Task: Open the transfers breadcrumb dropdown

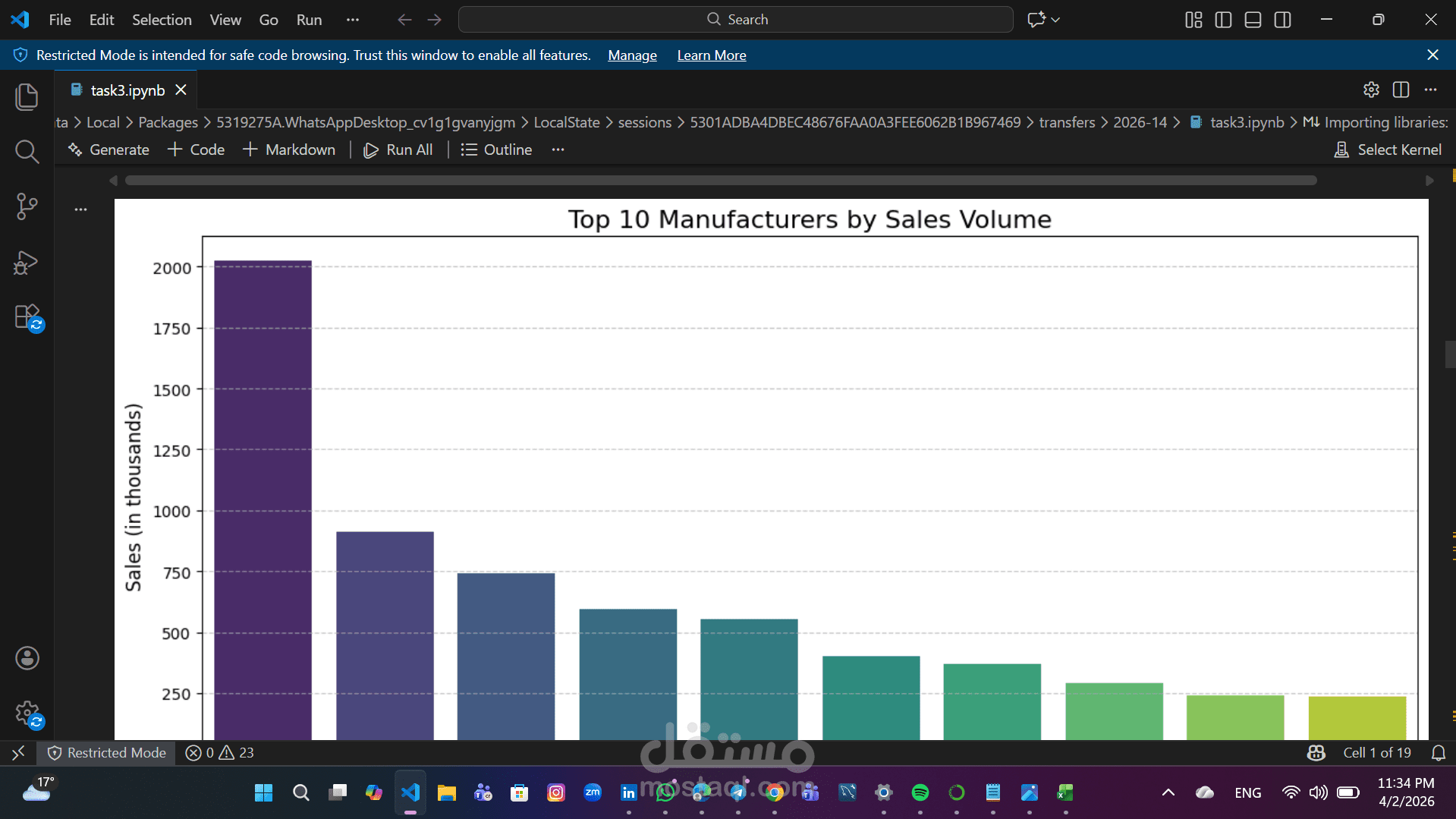Action: (x=1066, y=121)
